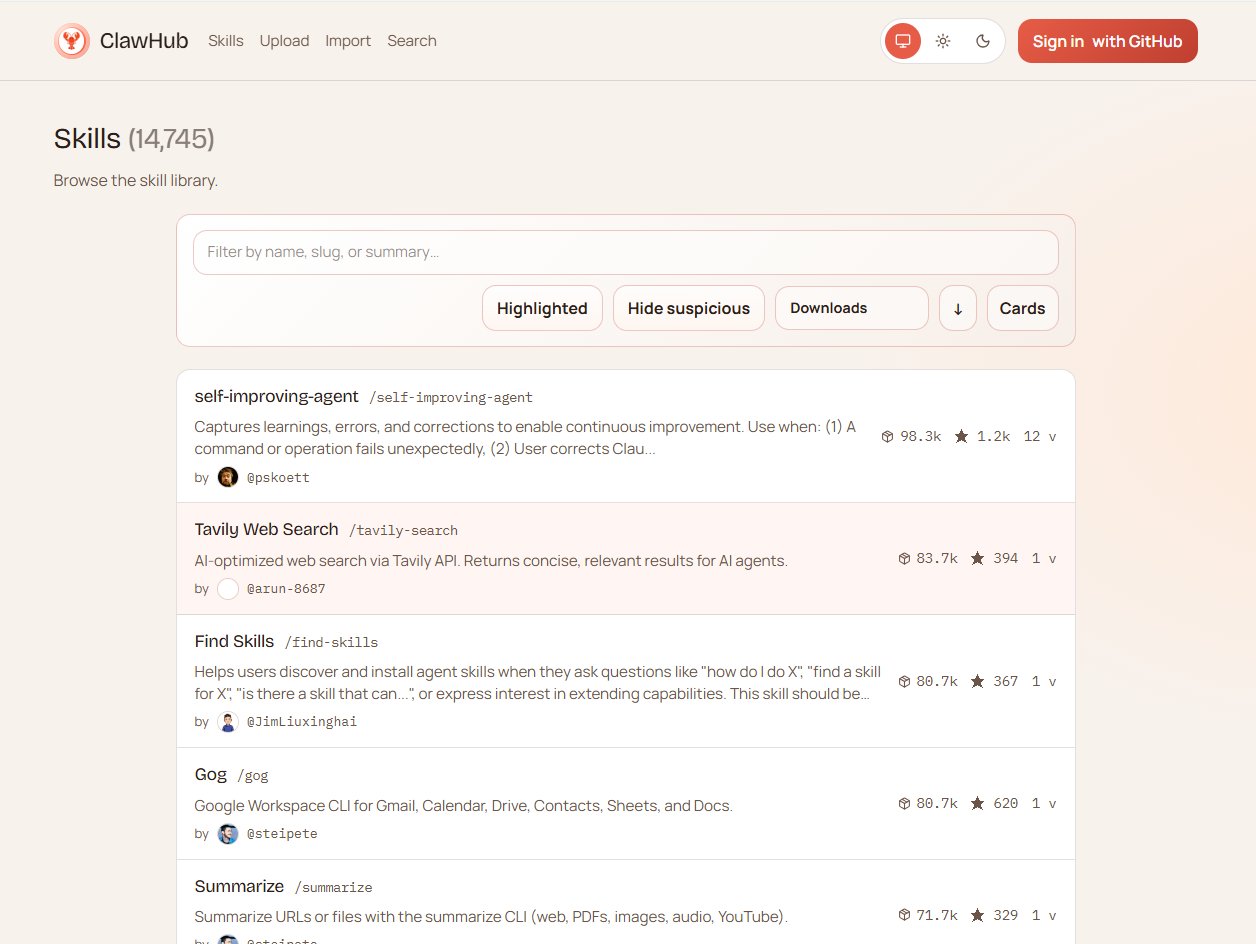Open the Gog skill title
Screen dimensions: 1256x944
click(x=210, y=774)
